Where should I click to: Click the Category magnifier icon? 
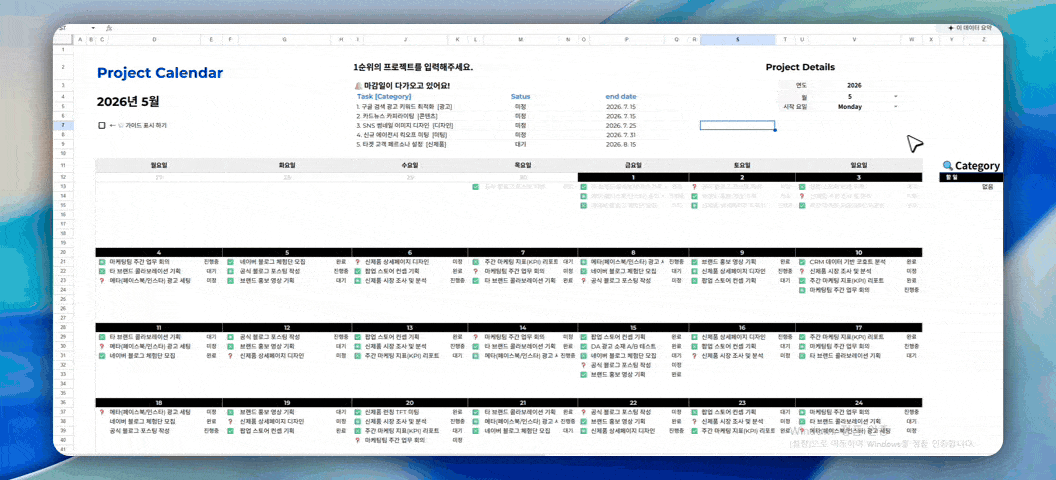[x=948, y=166]
